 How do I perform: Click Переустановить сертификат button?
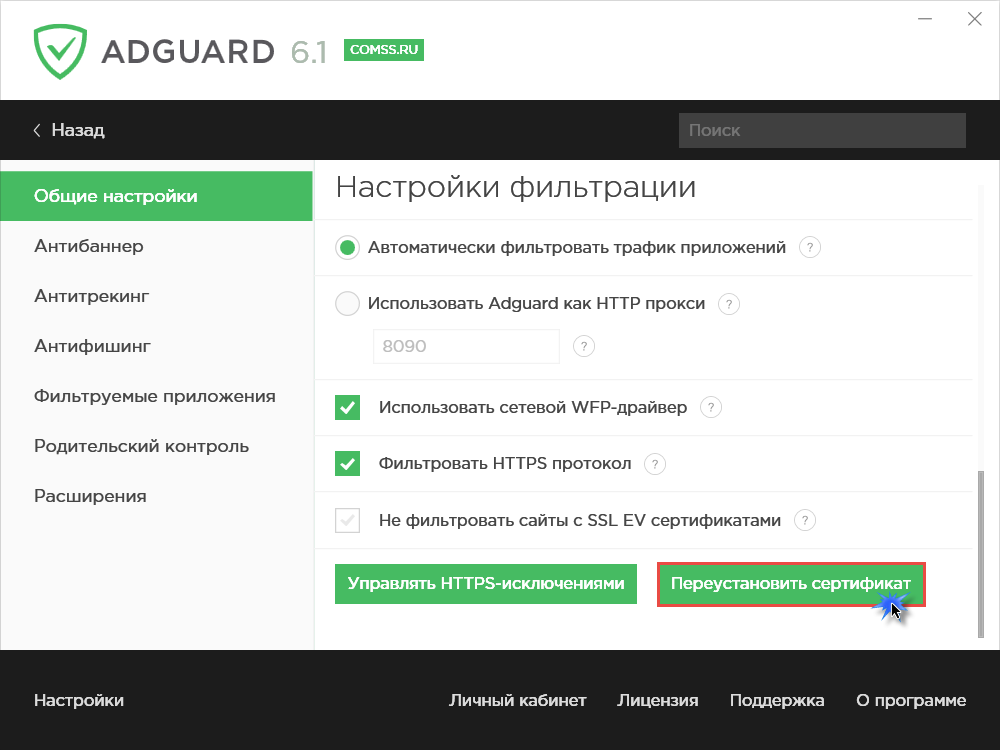click(790, 584)
